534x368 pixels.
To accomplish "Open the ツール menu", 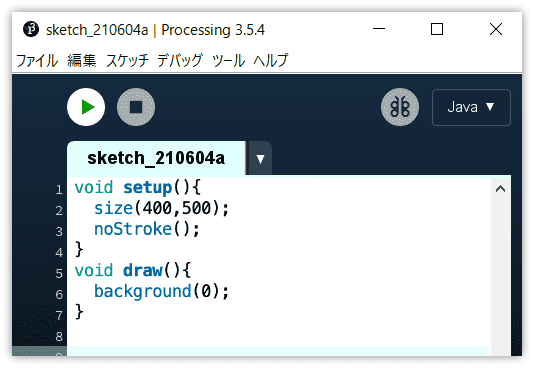I will (x=228, y=61).
